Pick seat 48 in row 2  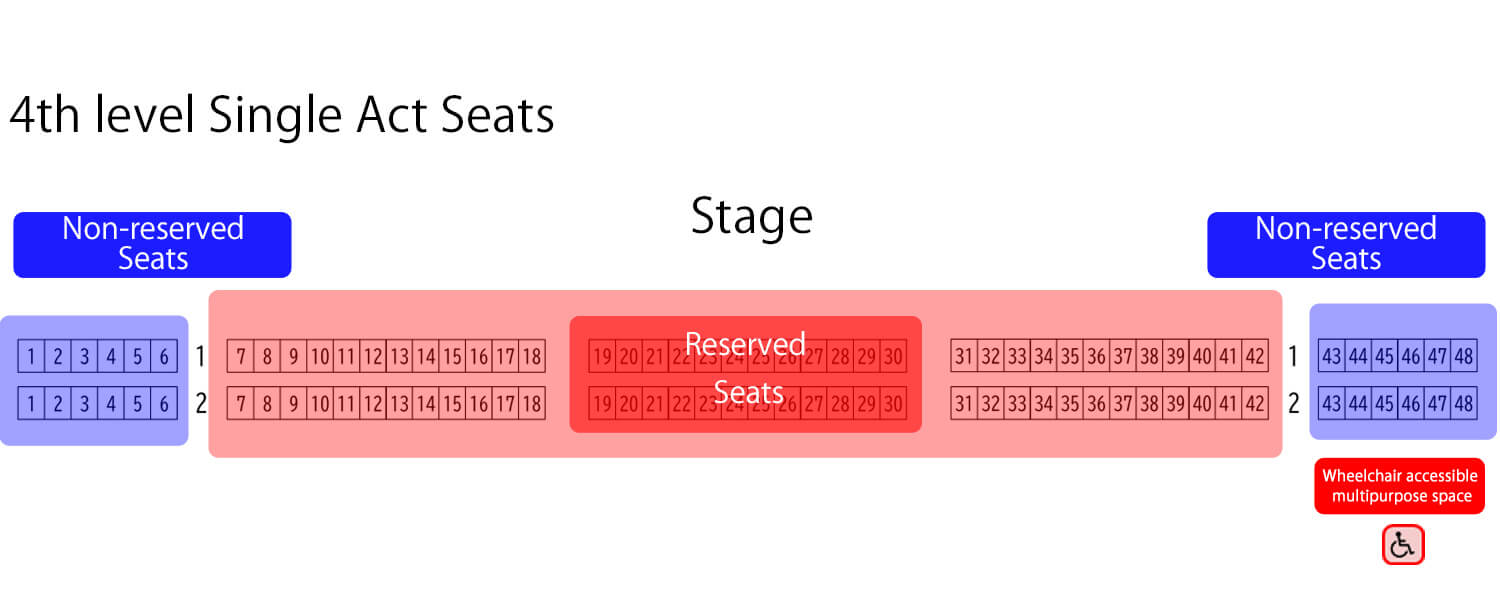pyautogui.click(x=1464, y=404)
